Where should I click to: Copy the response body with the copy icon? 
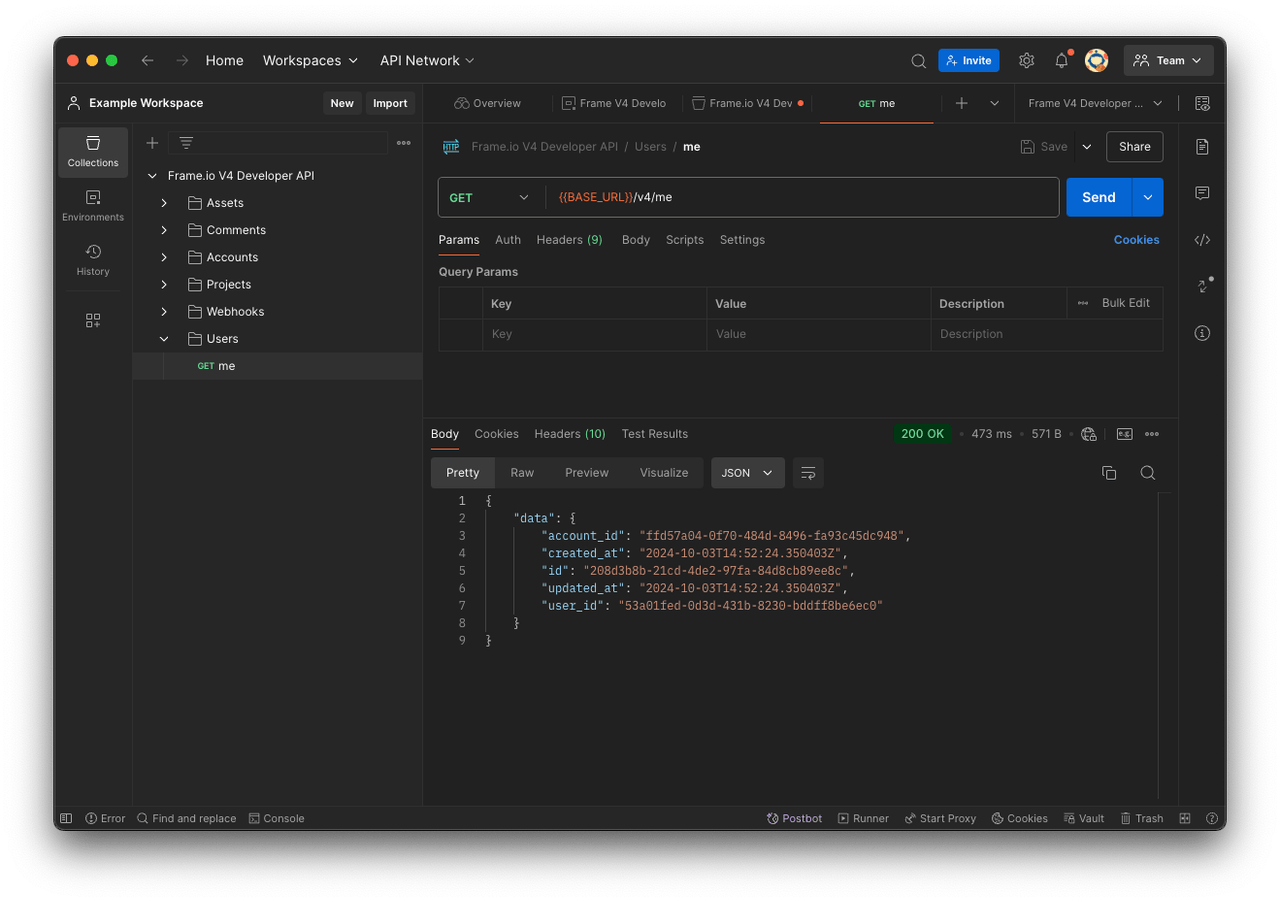coord(1109,473)
